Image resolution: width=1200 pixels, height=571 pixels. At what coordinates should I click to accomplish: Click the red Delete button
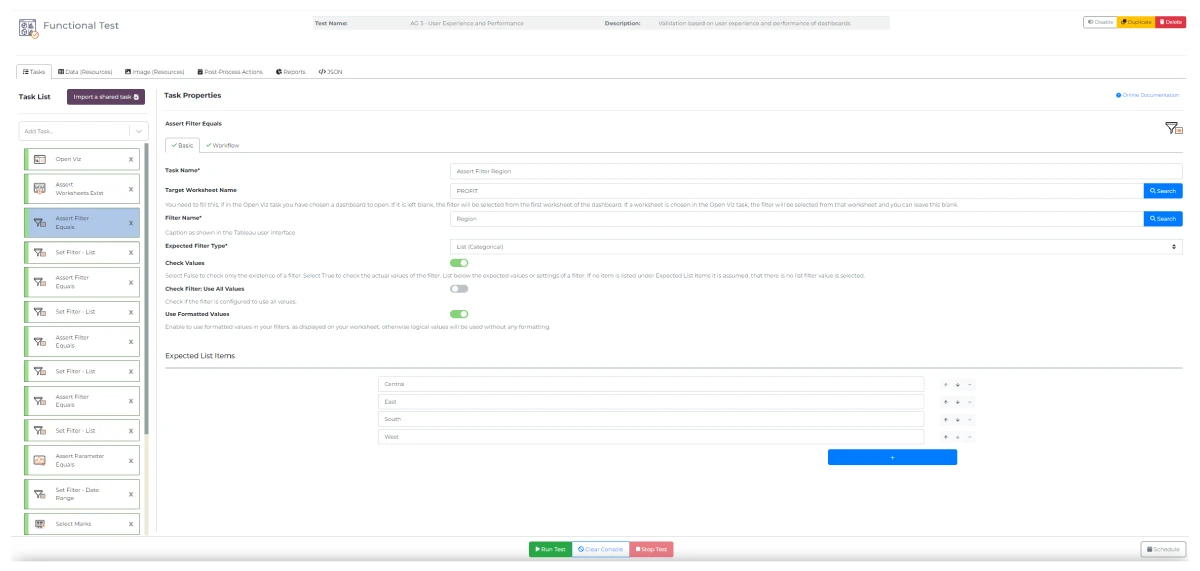tap(1170, 22)
